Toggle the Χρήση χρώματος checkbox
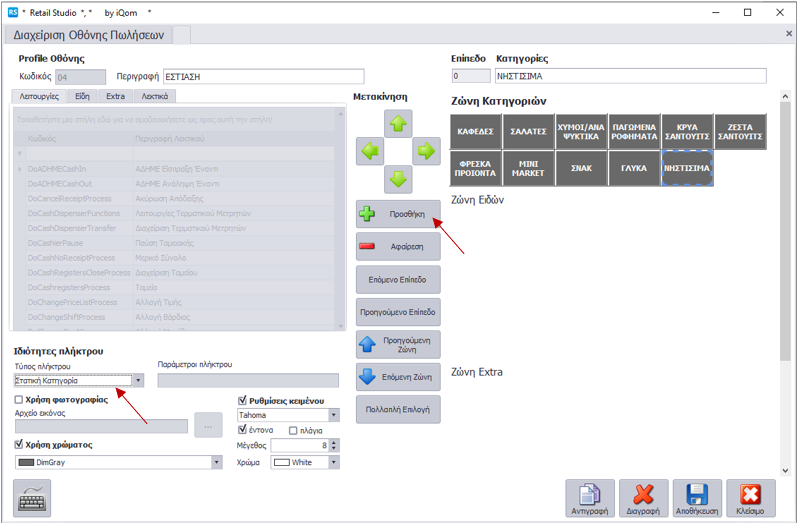This screenshot has width=798, height=526. tap(19, 444)
